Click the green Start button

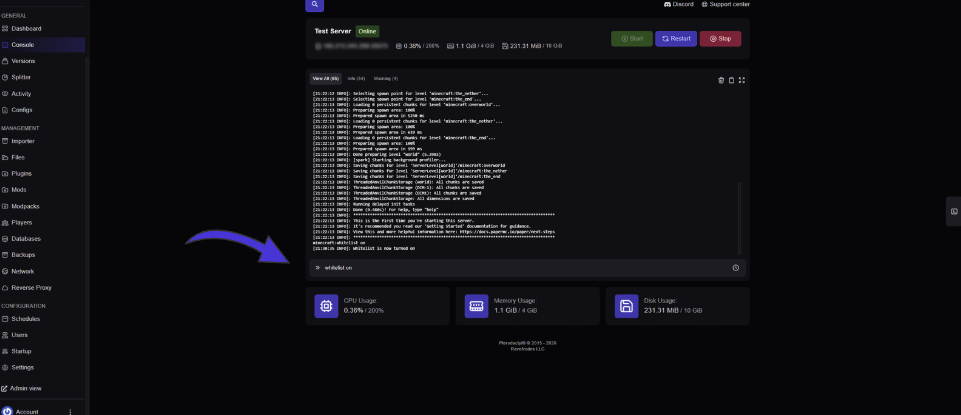tap(632, 39)
